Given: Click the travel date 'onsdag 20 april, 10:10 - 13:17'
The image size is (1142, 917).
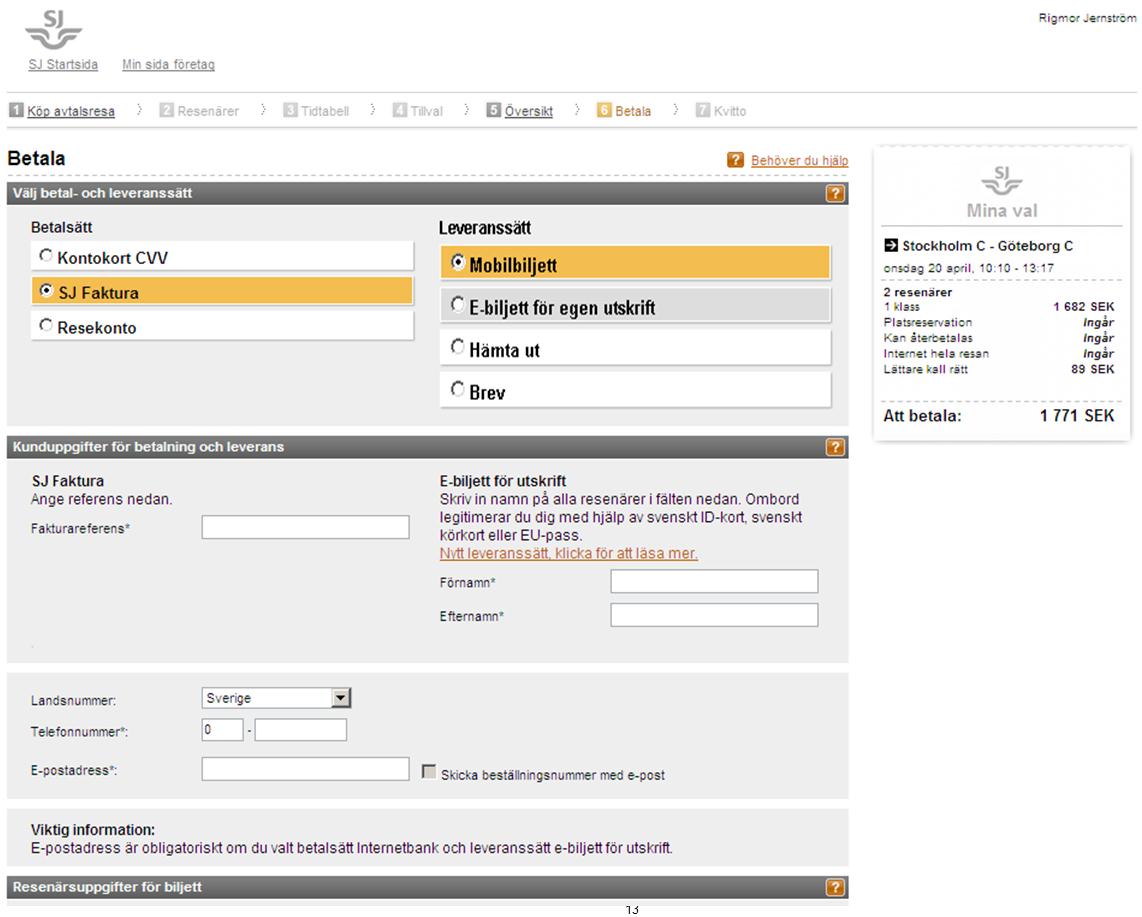Looking at the screenshot, I should tap(969, 268).
